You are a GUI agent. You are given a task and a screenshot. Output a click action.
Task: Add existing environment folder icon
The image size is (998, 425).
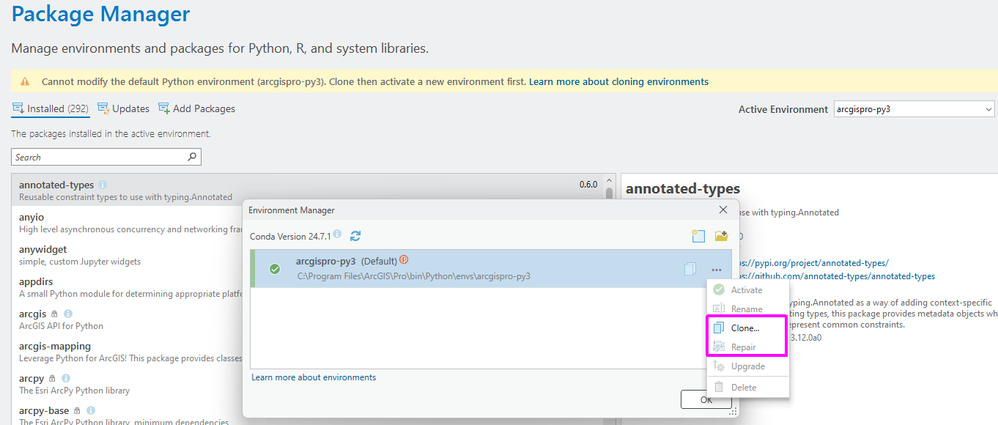click(721, 236)
